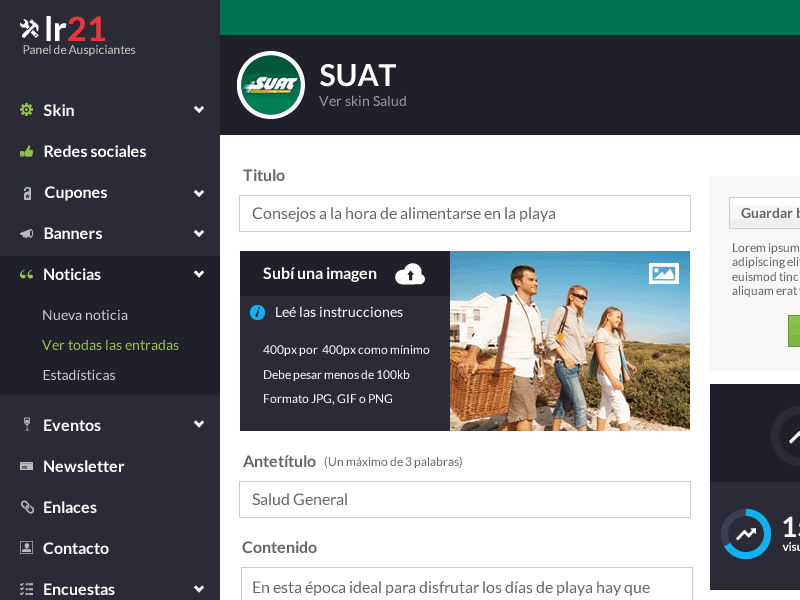The height and width of the screenshot is (600, 800).
Task: Expand the Eventos chevron
Action: click(199, 424)
